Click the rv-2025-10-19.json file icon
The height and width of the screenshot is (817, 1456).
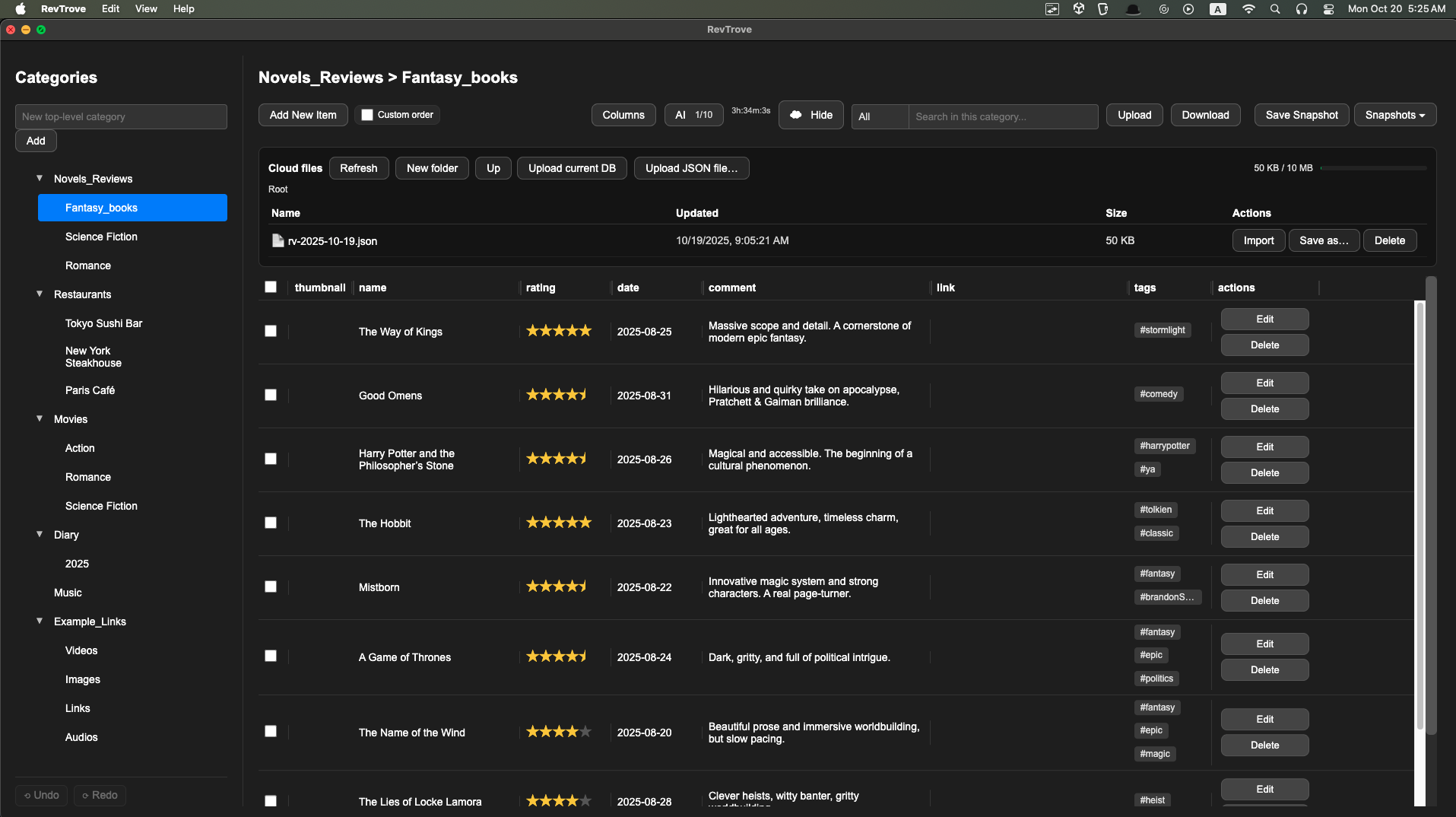coord(278,240)
